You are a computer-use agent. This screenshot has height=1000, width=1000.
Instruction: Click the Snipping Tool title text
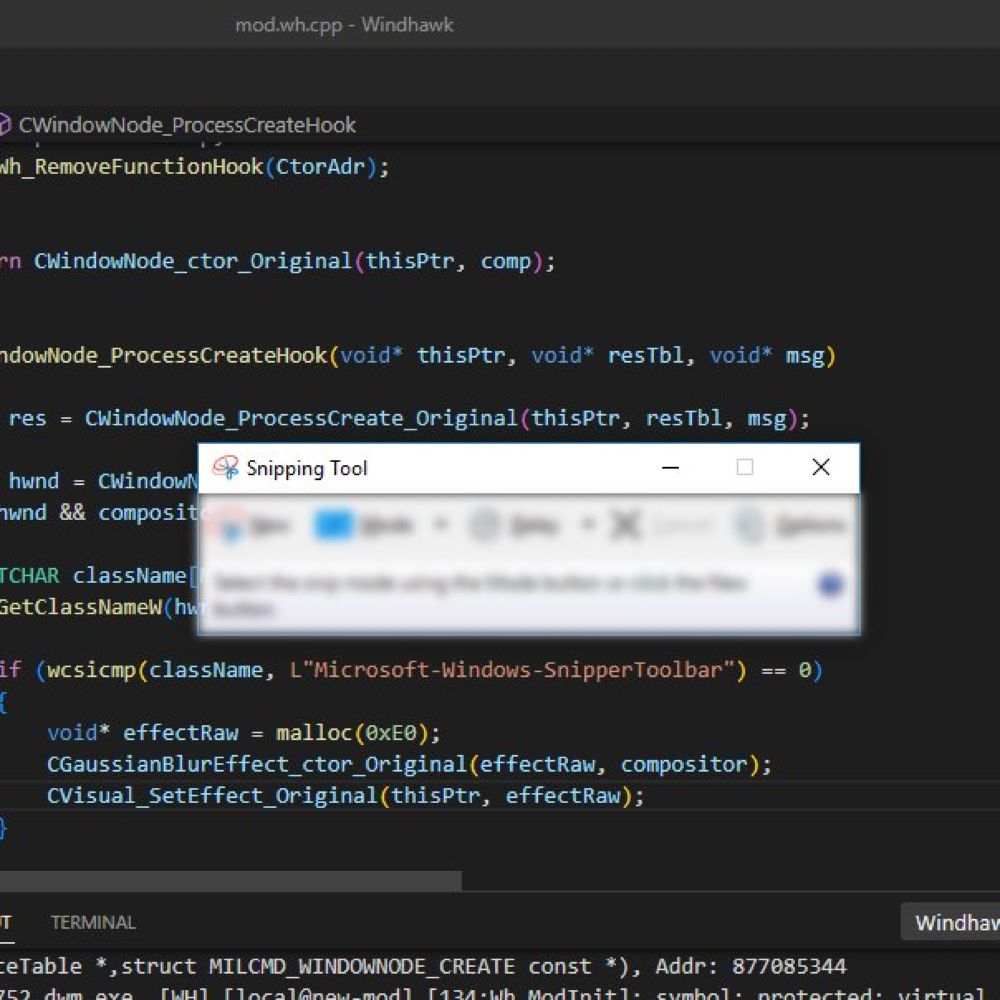tap(307, 468)
